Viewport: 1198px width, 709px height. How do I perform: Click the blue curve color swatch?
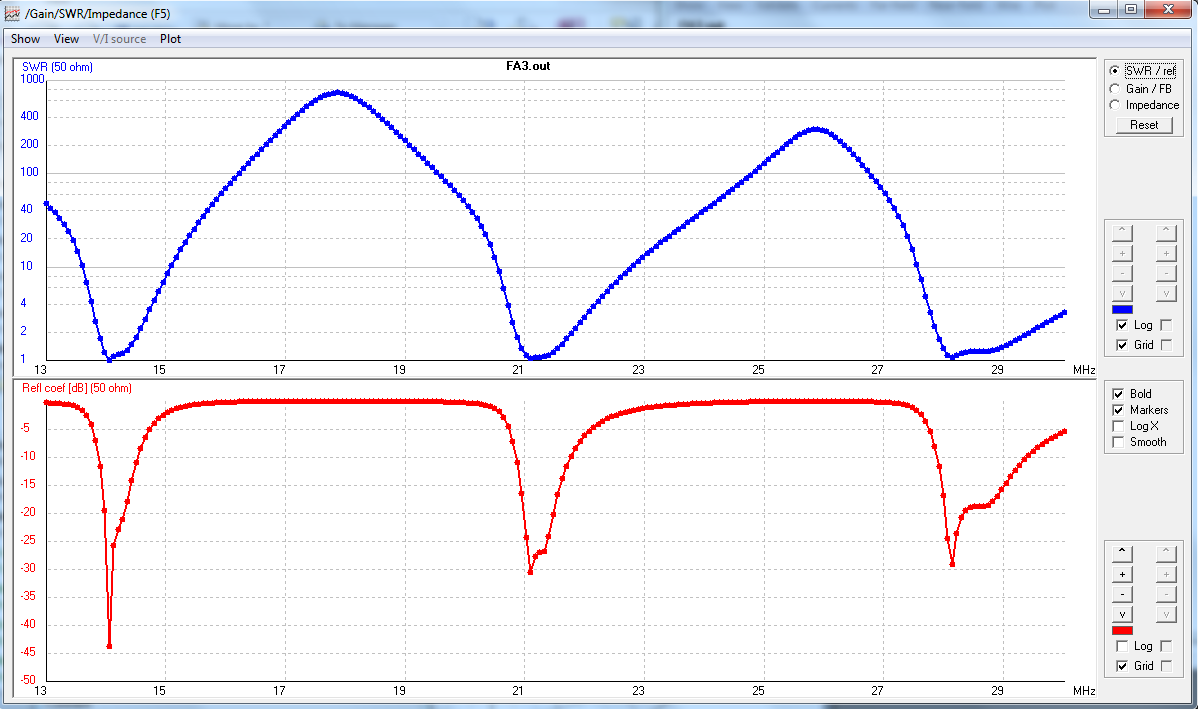1122,310
